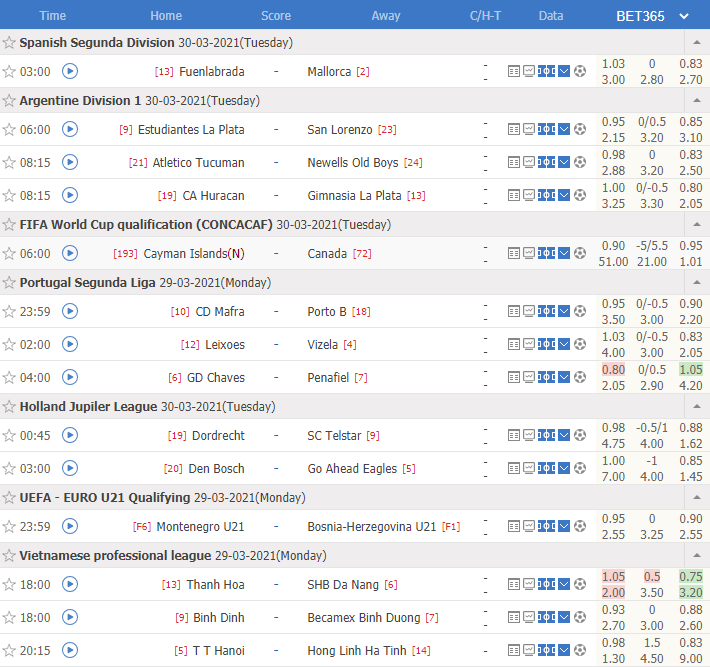Collapse the UEFA EURO U21 Qualifying section

[697, 498]
